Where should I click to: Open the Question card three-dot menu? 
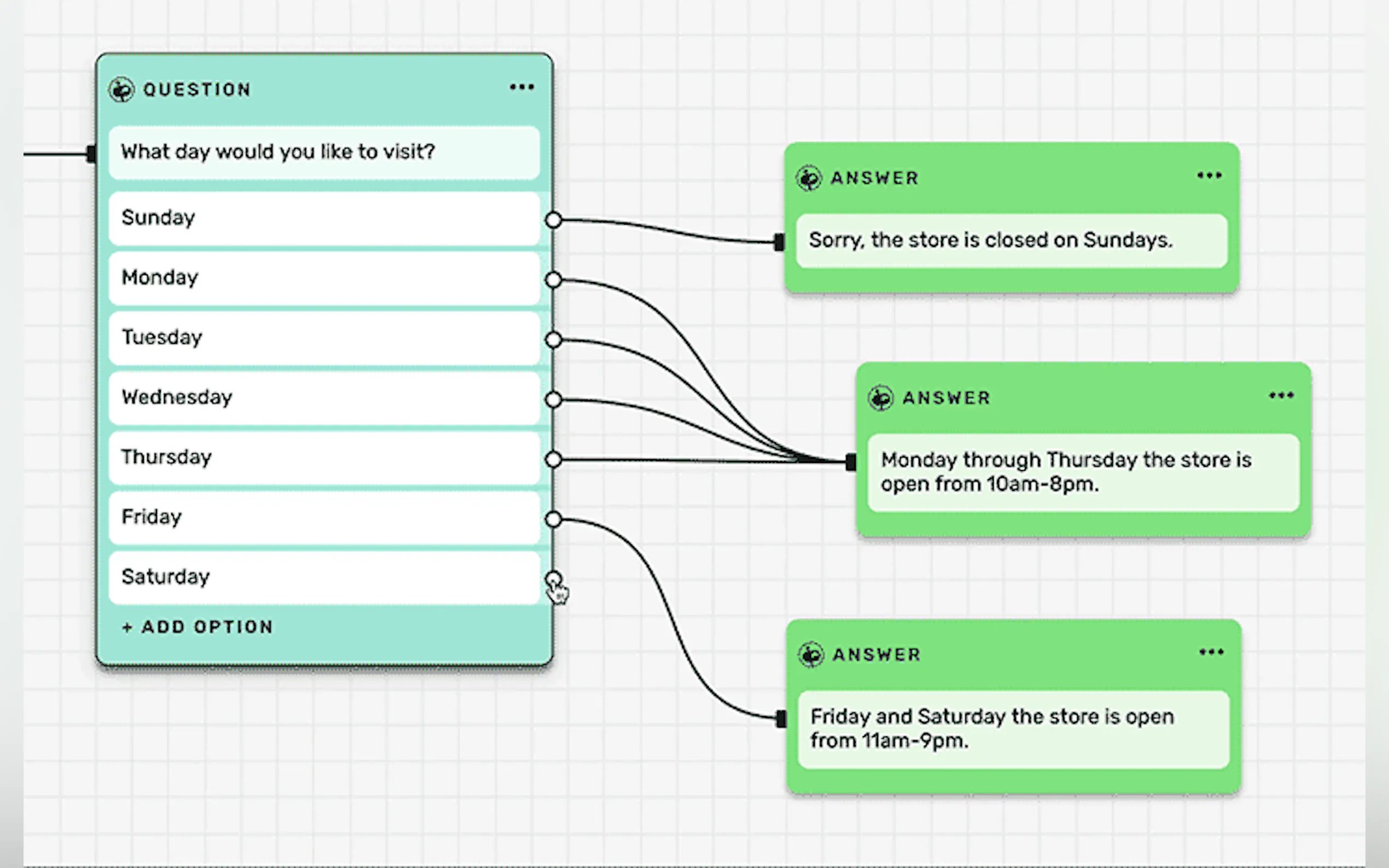point(521,87)
